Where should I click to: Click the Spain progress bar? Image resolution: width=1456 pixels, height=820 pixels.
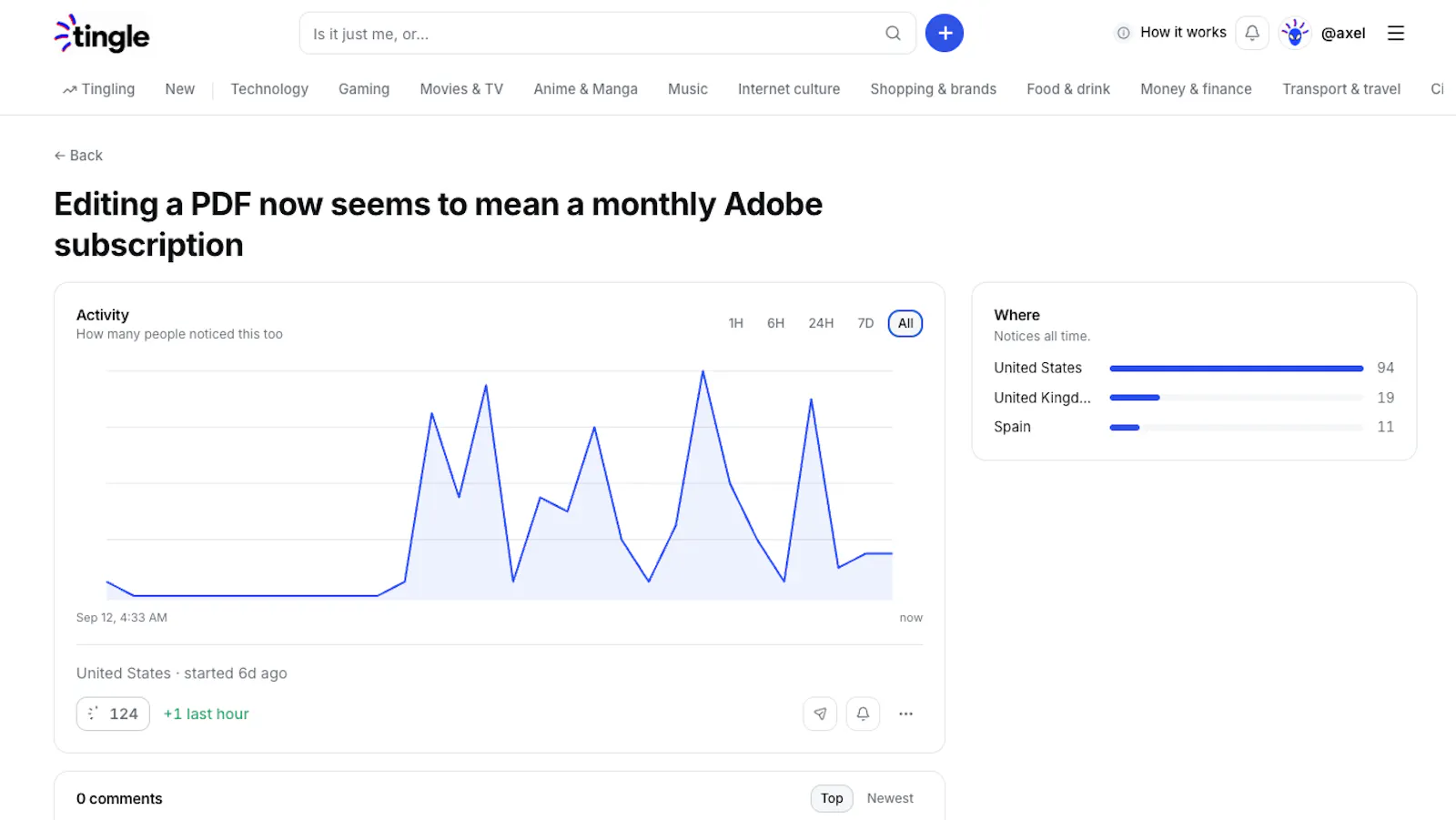point(1236,428)
